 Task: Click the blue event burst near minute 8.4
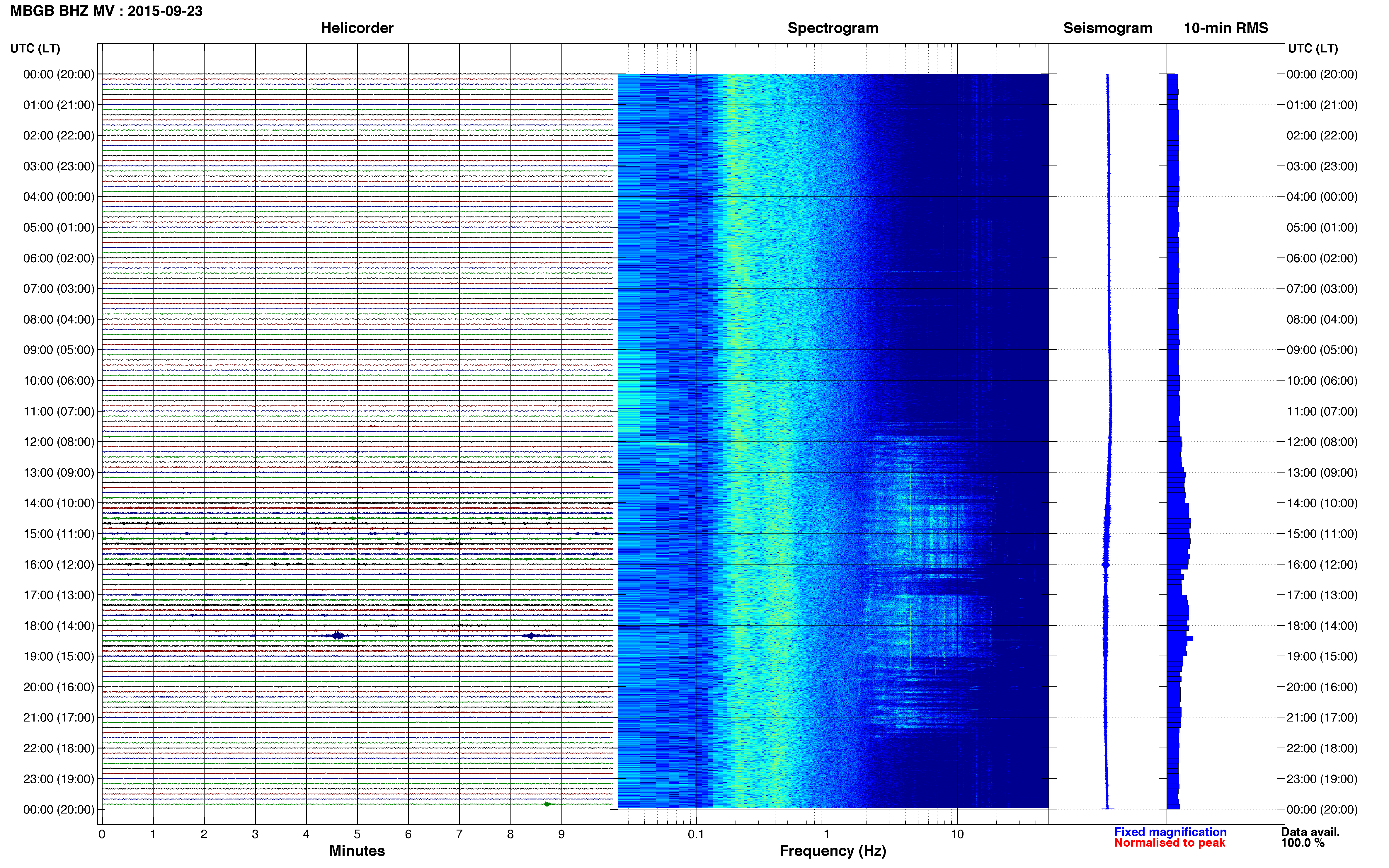531,635
